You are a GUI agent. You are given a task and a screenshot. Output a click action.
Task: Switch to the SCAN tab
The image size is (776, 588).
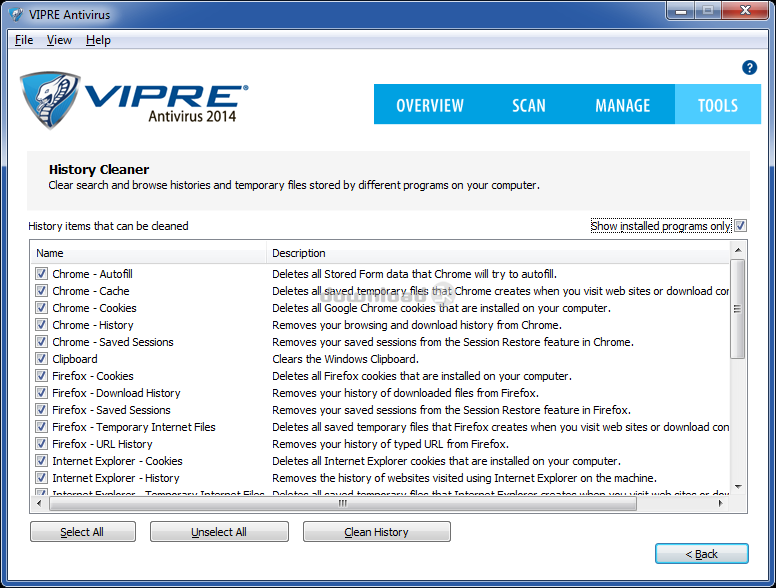coord(529,104)
